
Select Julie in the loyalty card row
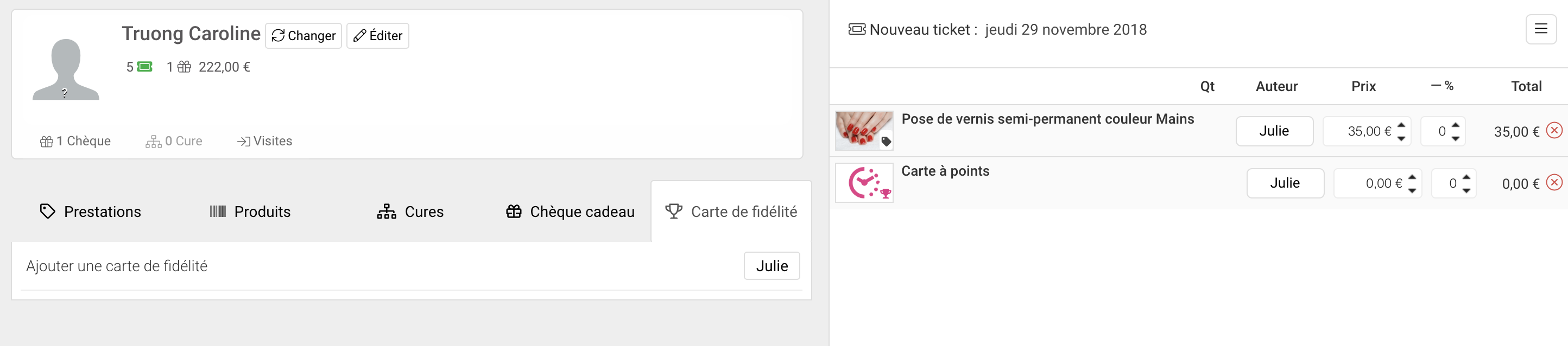771,266
